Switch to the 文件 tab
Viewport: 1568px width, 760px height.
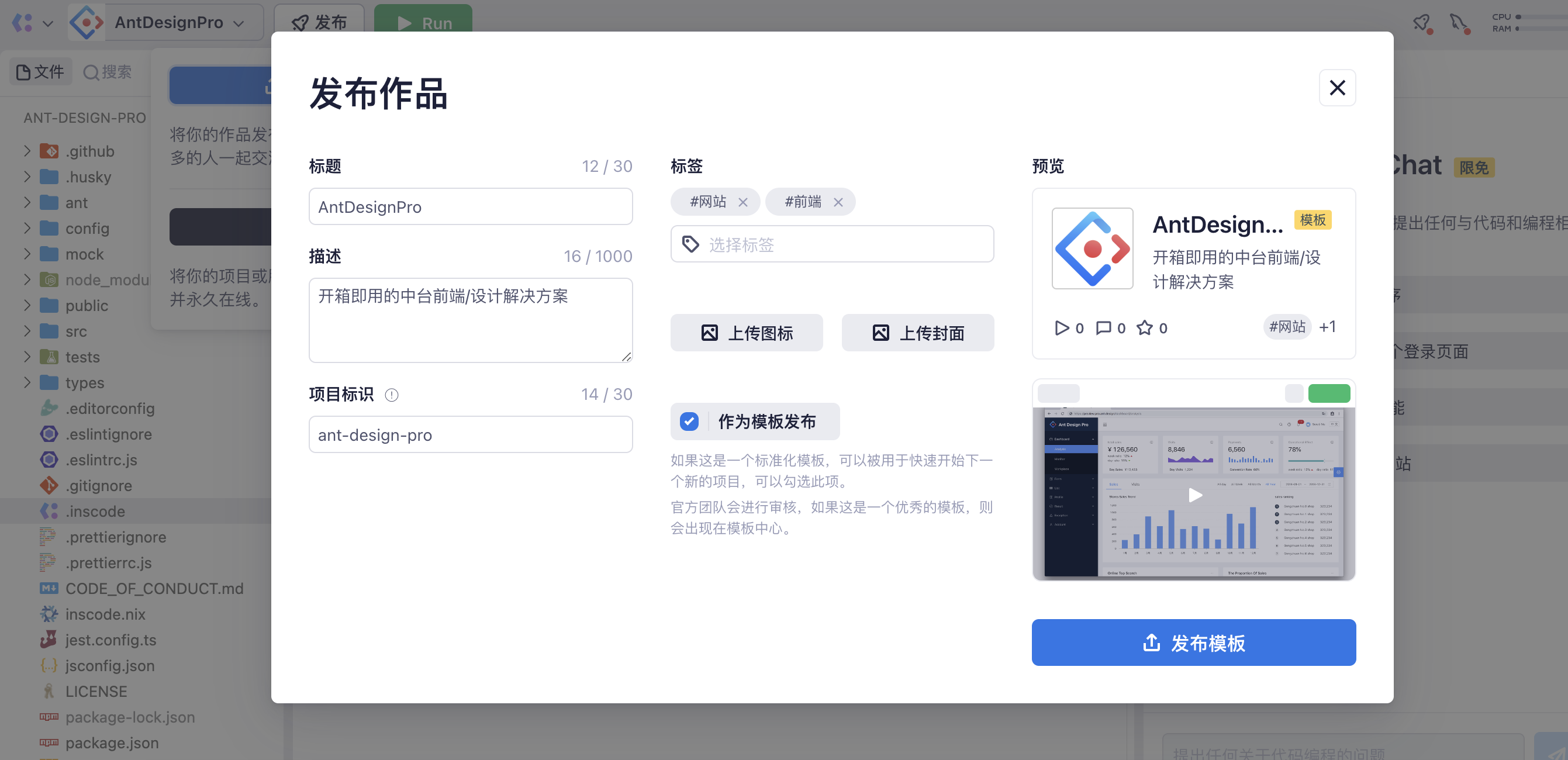pos(40,72)
